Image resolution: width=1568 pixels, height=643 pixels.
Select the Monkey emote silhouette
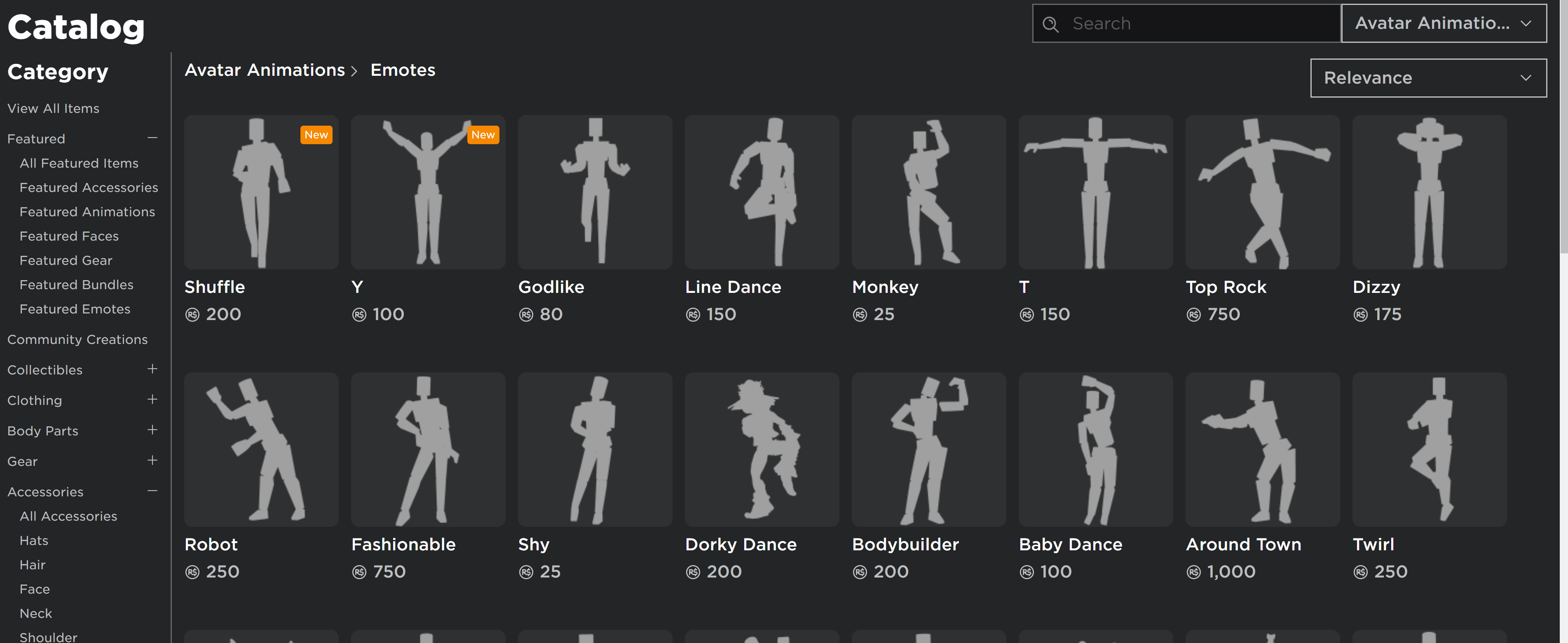pyautogui.click(x=928, y=192)
